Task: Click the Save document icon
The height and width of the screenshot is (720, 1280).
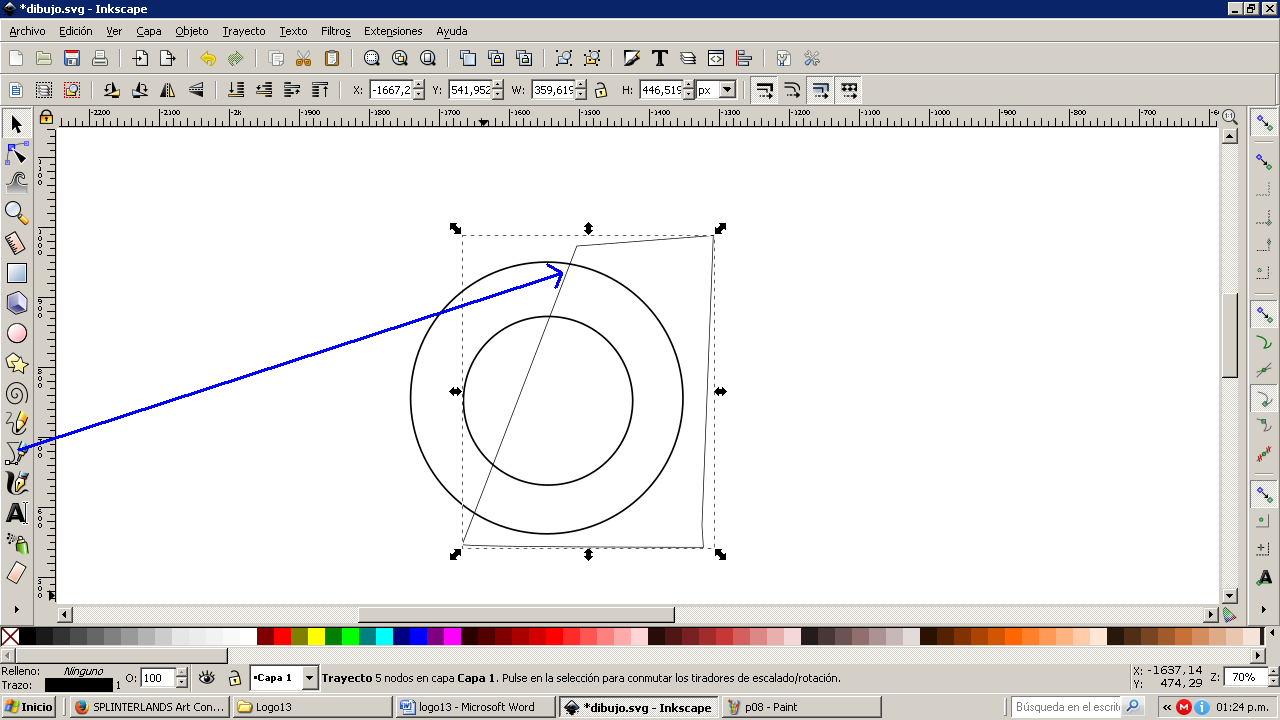Action: coord(72,58)
